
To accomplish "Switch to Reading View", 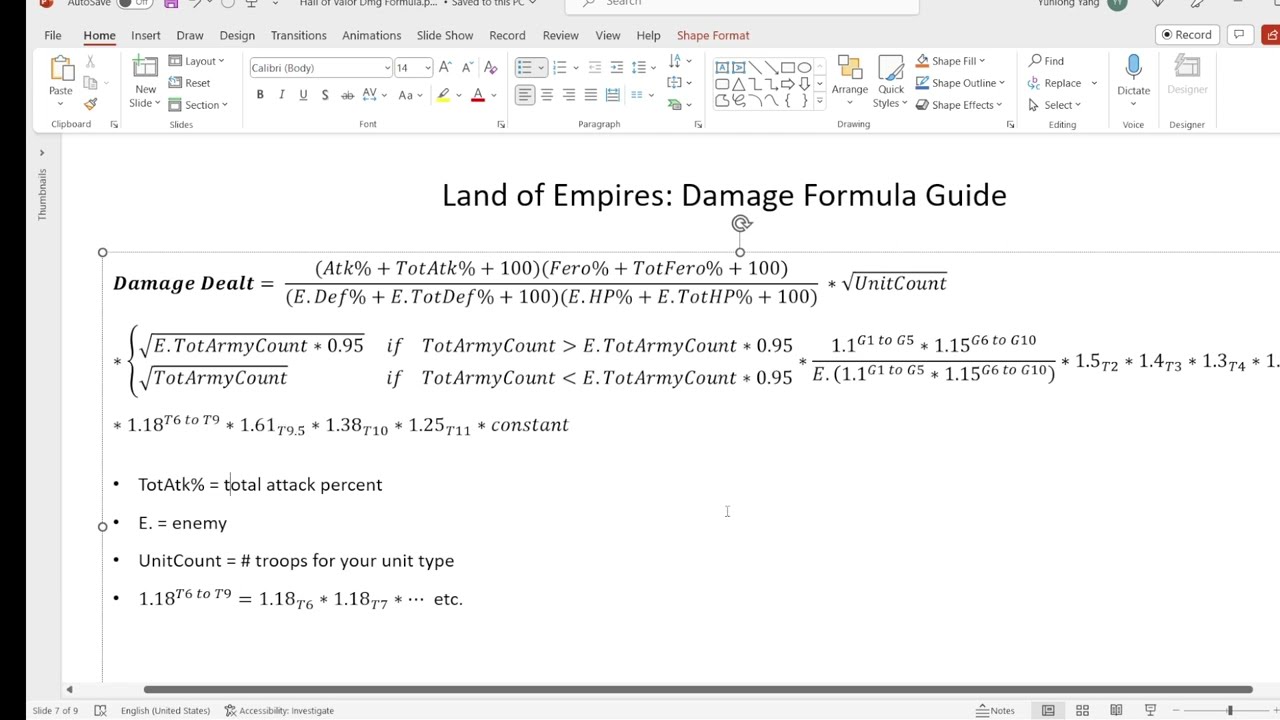I will click(1116, 710).
